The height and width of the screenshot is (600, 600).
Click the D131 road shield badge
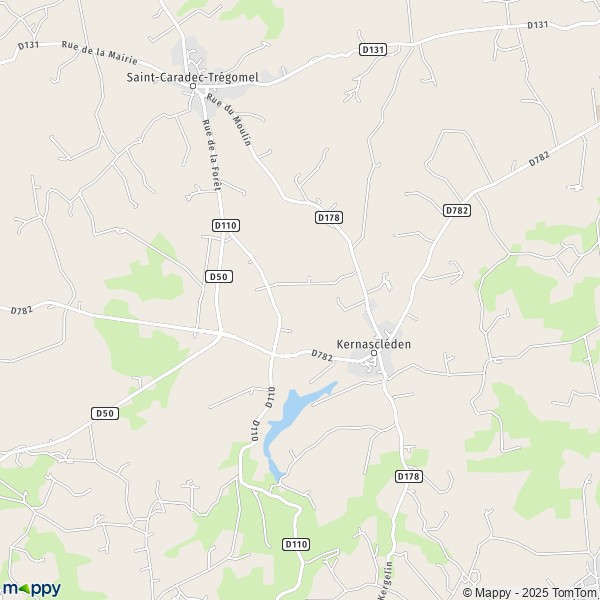pos(373,50)
